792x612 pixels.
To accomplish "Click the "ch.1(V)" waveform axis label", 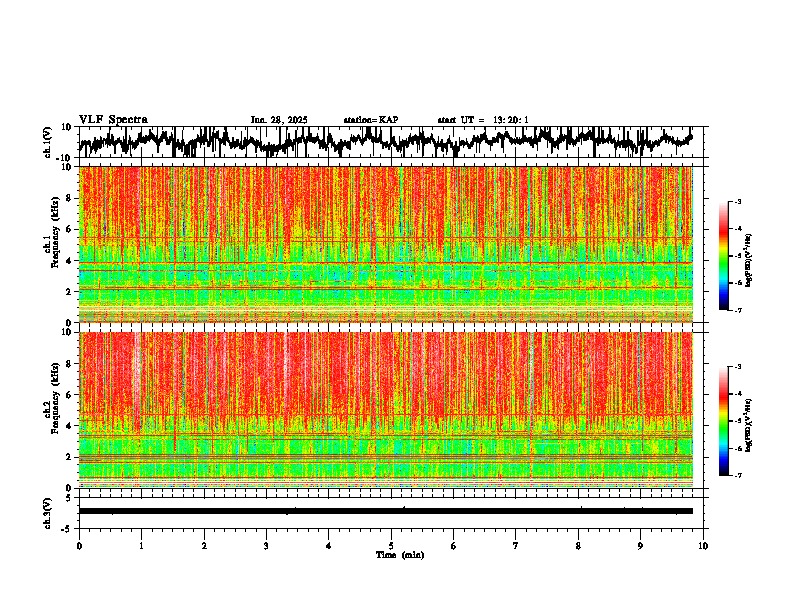I will pos(48,142).
